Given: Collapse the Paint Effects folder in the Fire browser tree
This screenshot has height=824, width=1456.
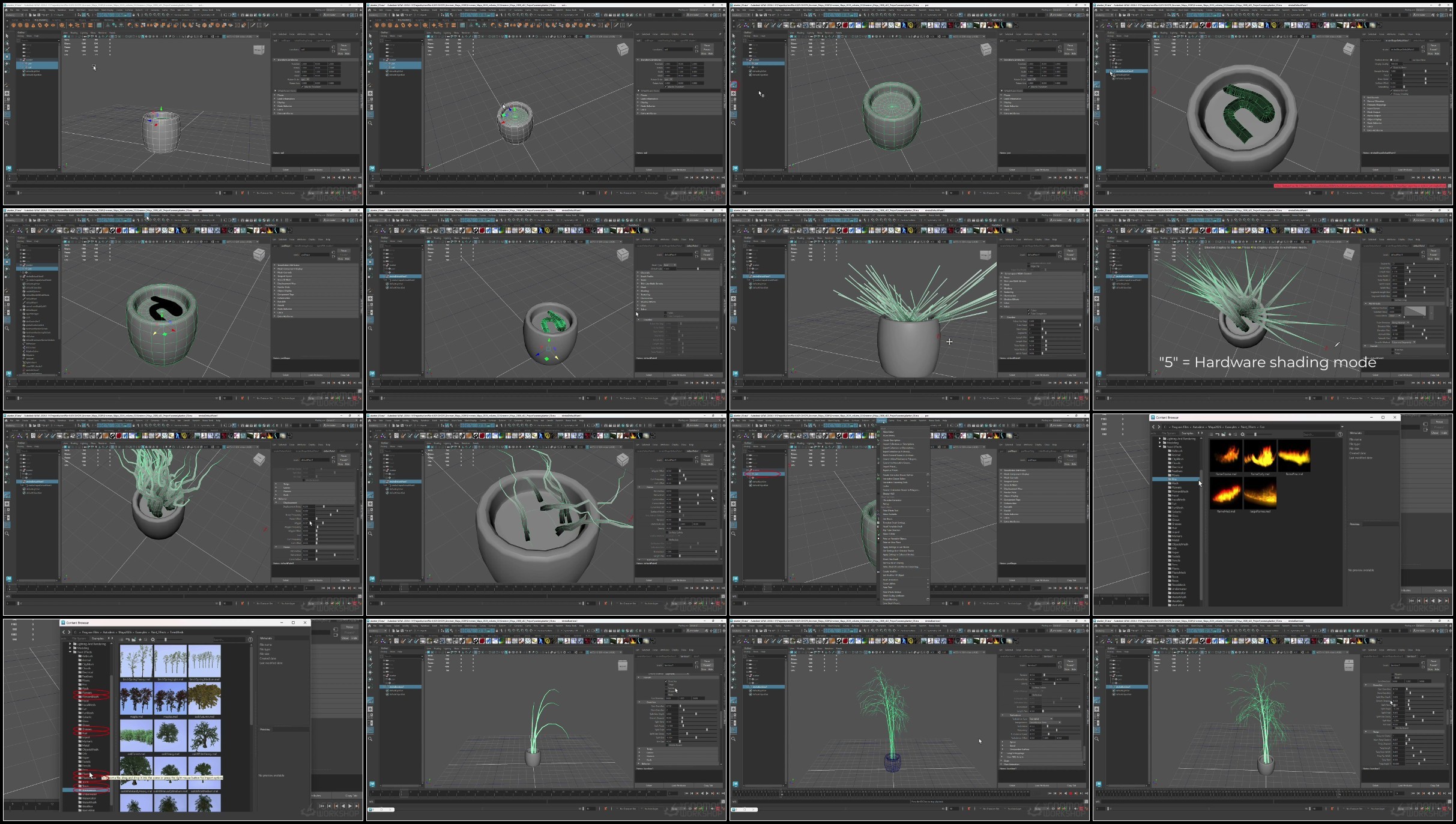Looking at the screenshot, I should (x=1160, y=447).
